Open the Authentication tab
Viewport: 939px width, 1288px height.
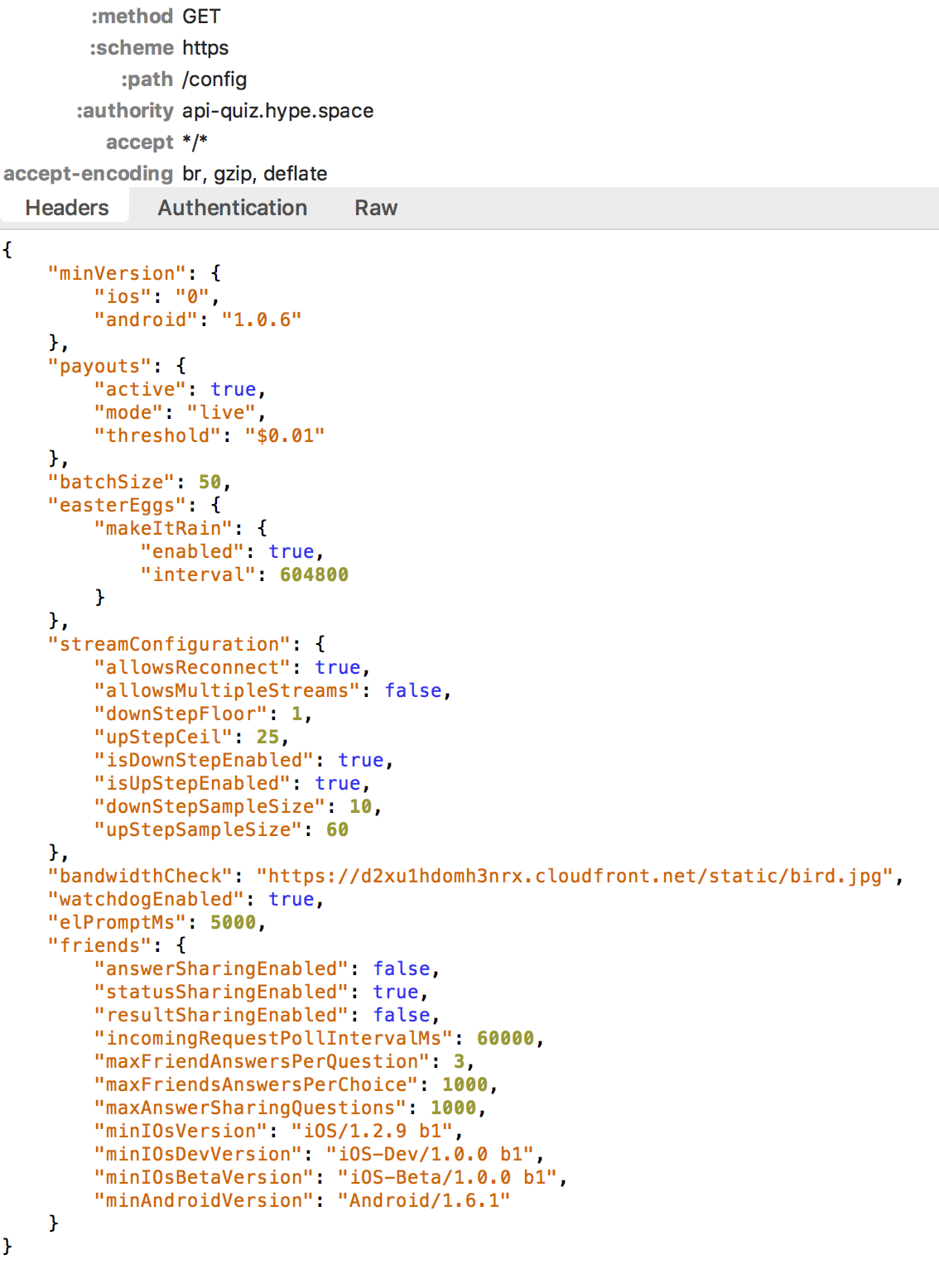[232, 208]
